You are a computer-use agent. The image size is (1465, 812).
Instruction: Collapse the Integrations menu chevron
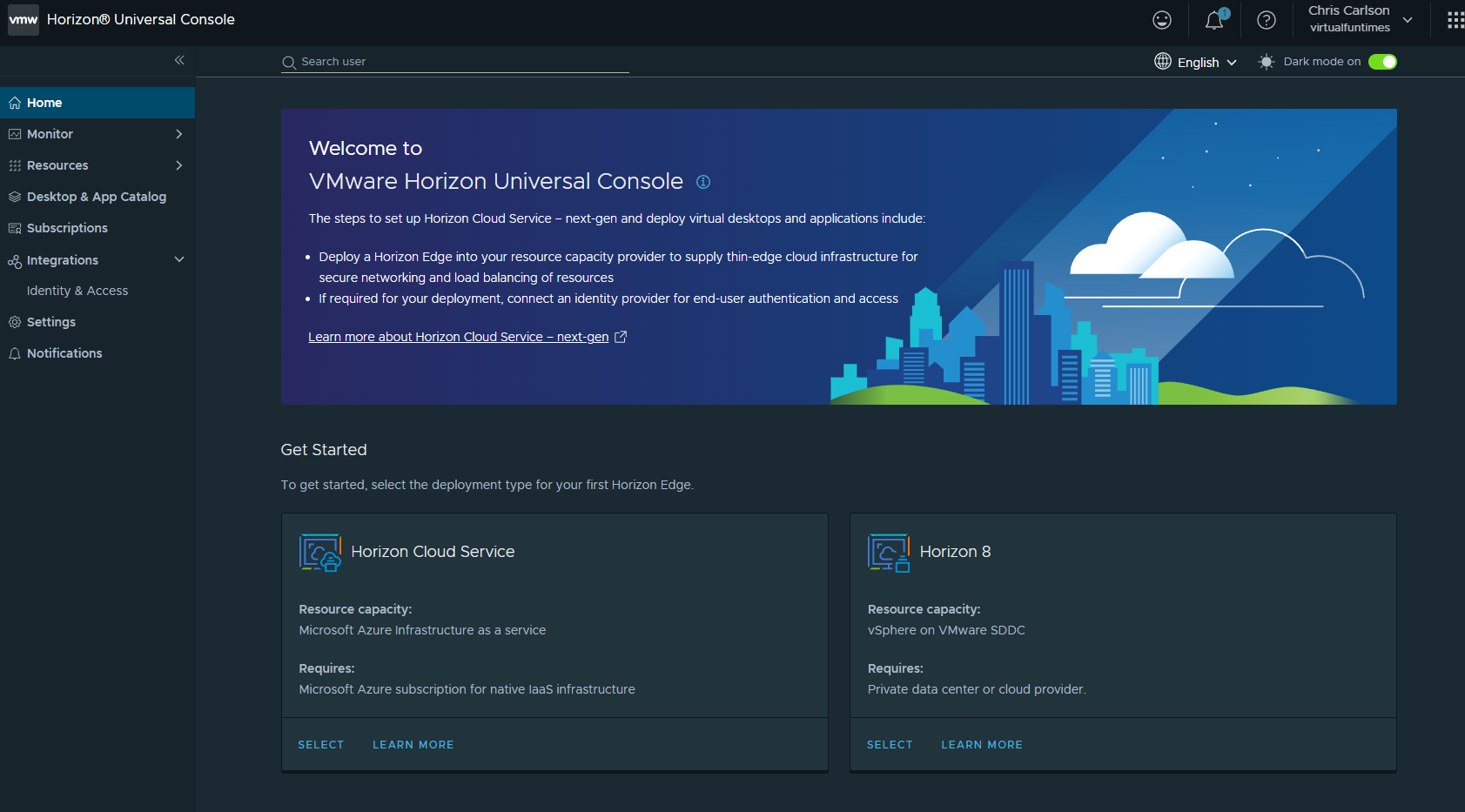(x=179, y=259)
